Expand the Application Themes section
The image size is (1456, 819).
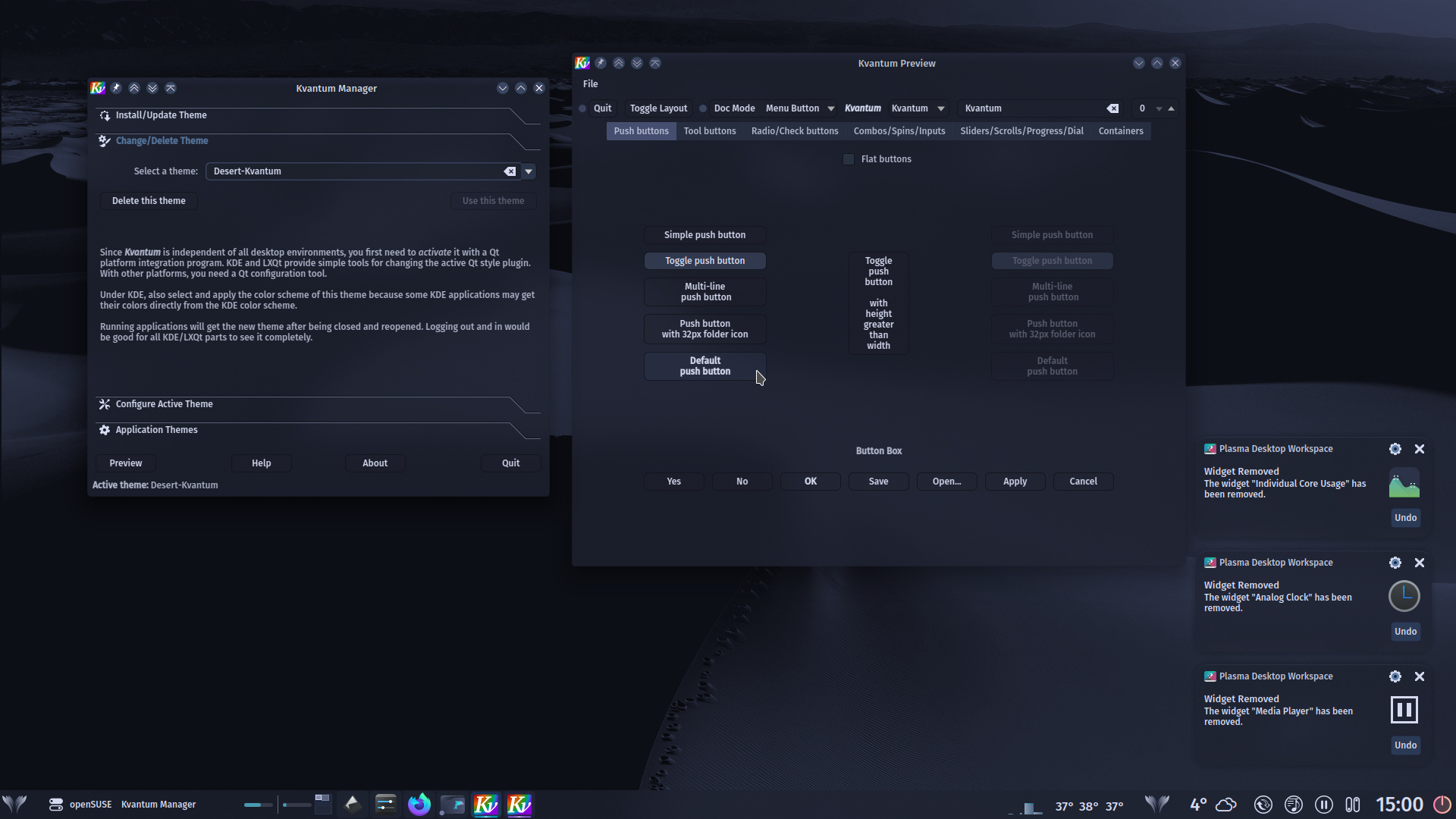pyautogui.click(x=318, y=430)
